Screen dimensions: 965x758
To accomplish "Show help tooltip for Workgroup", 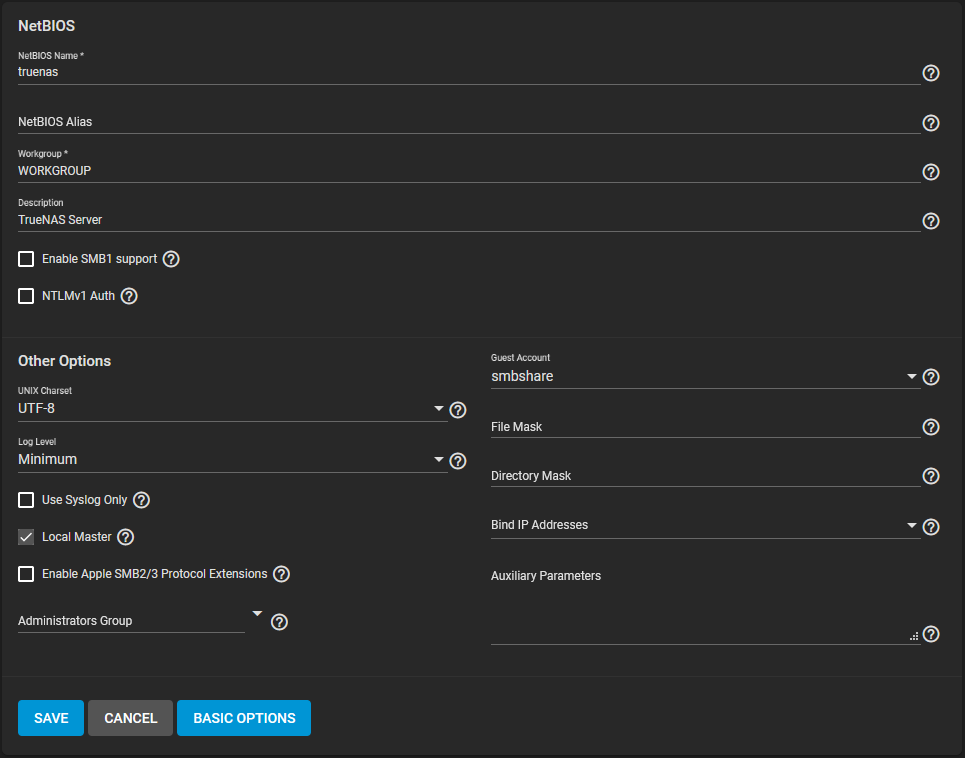I will tap(931, 172).
